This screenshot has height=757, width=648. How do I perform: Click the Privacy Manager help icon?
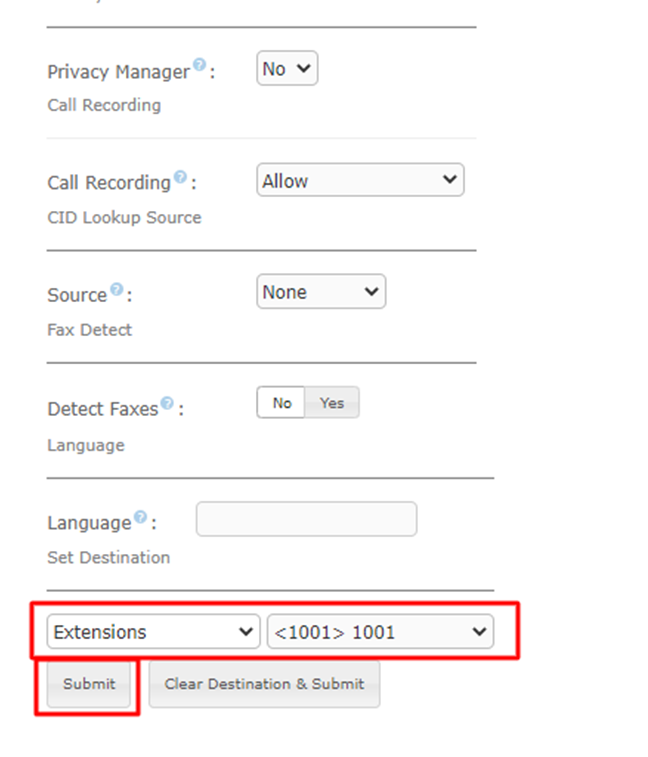pos(199,66)
